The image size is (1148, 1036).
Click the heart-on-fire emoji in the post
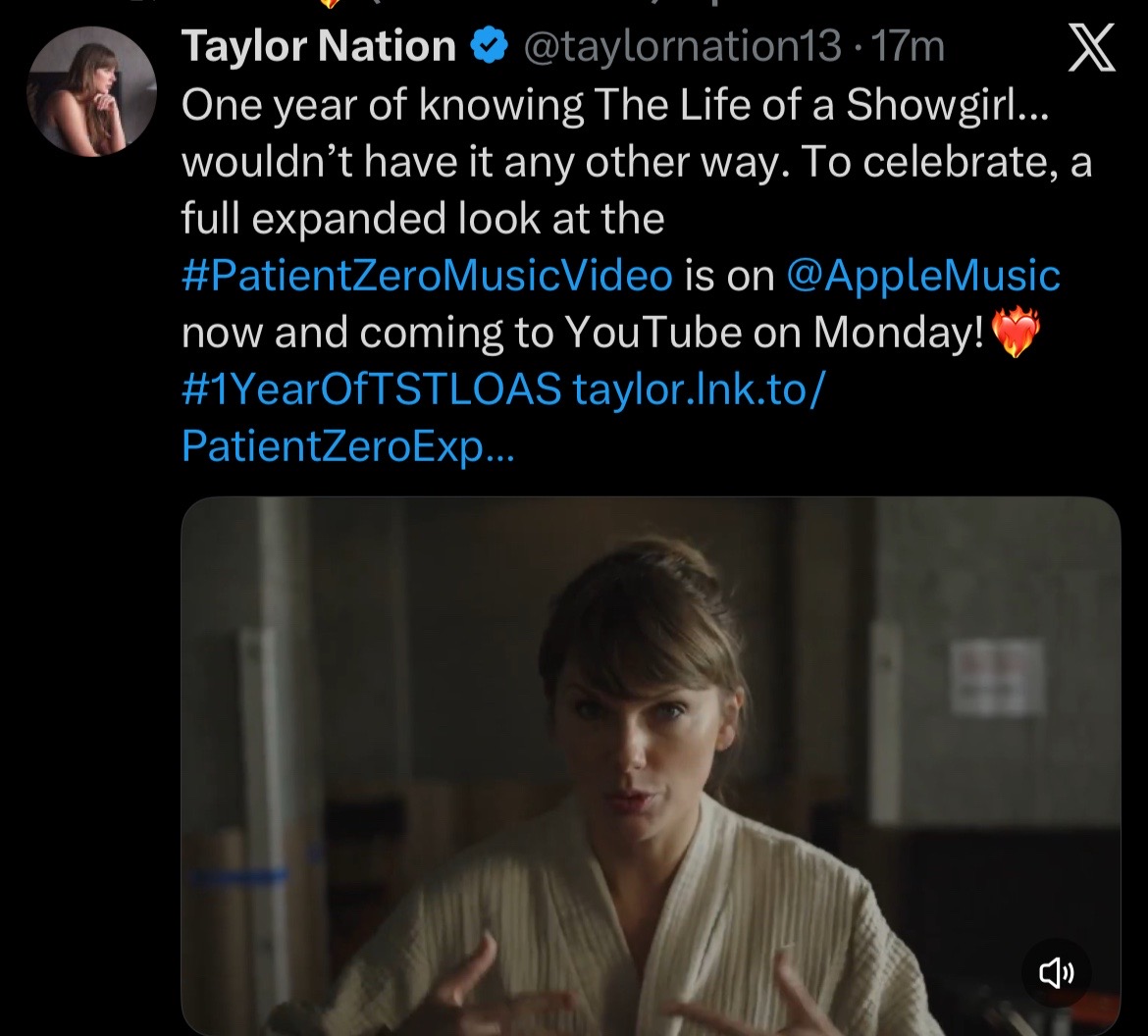(x=1016, y=333)
